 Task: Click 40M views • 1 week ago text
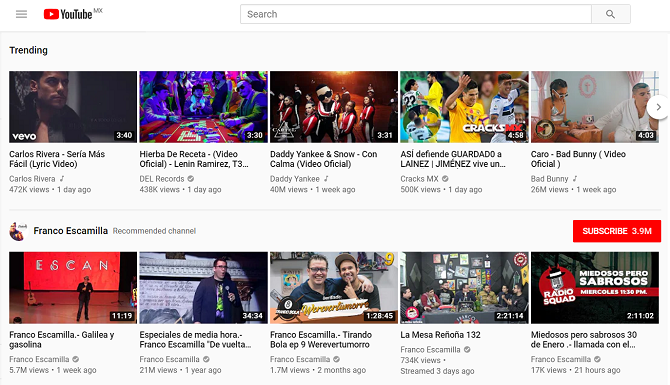(312, 189)
